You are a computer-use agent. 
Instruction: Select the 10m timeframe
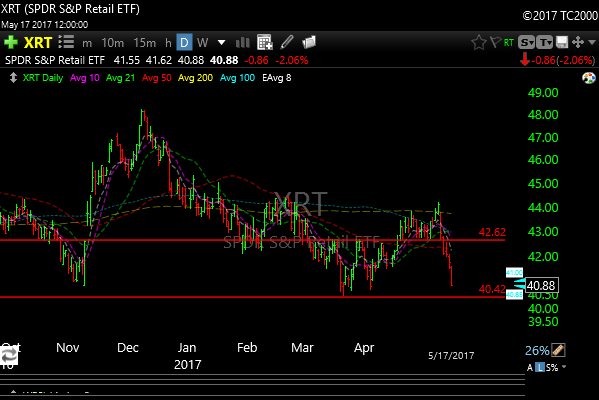tap(113, 43)
